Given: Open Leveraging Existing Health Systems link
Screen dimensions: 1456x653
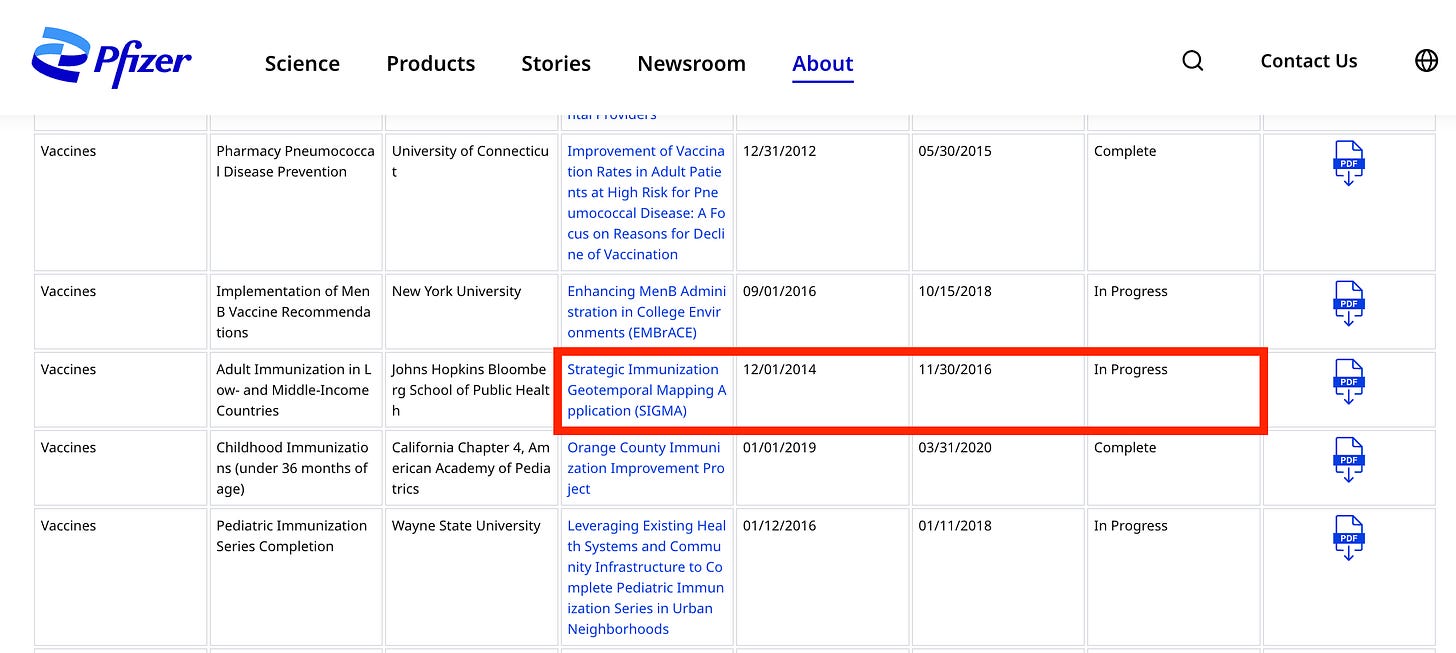Looking at the screenshot, I should click(647, 577).
